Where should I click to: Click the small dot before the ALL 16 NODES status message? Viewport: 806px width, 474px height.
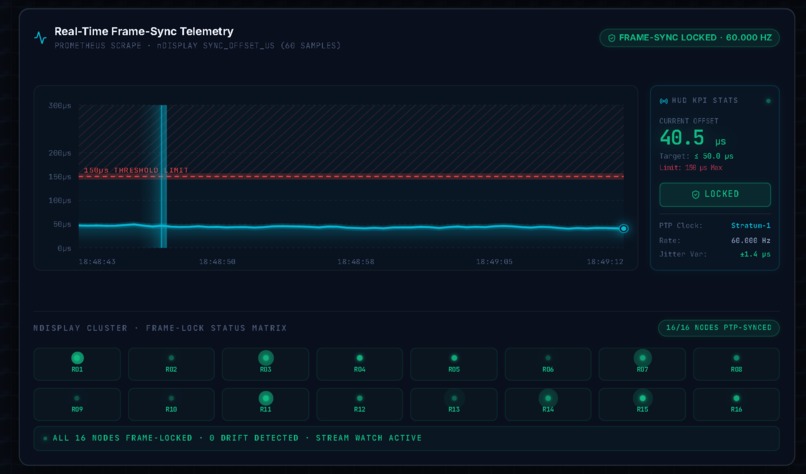(x=45, y=439)
